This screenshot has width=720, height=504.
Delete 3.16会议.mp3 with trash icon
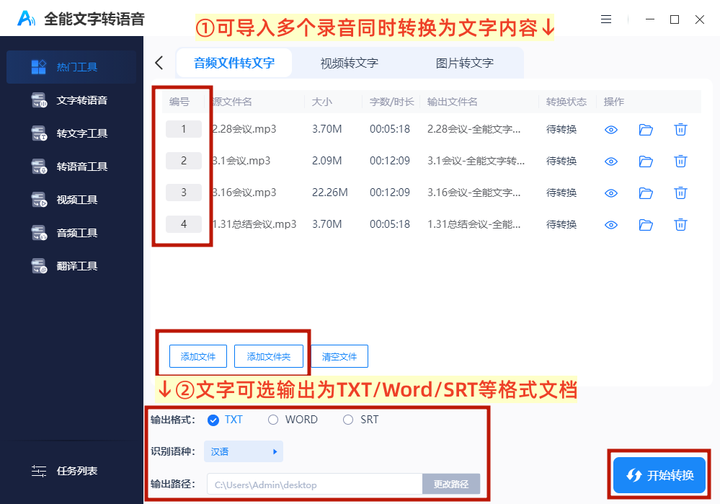pyautogui.click(x=681, y=193)
